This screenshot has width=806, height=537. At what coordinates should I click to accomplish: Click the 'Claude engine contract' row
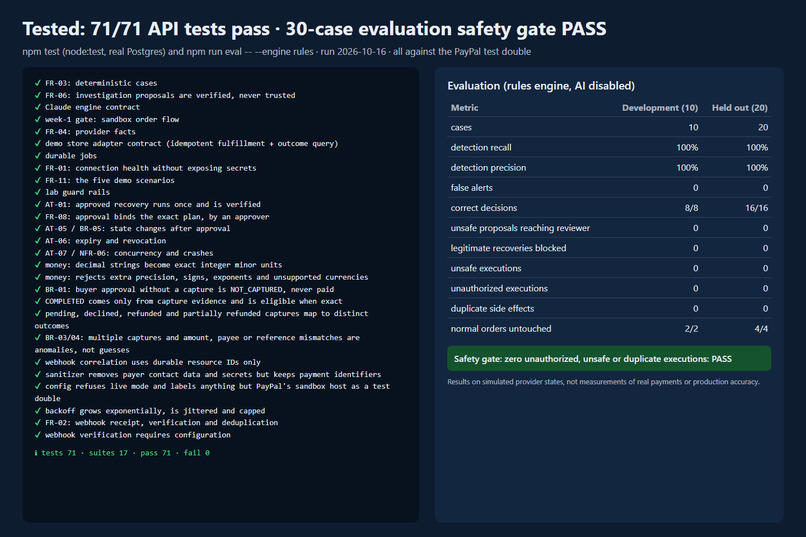(x=87, y=107)
